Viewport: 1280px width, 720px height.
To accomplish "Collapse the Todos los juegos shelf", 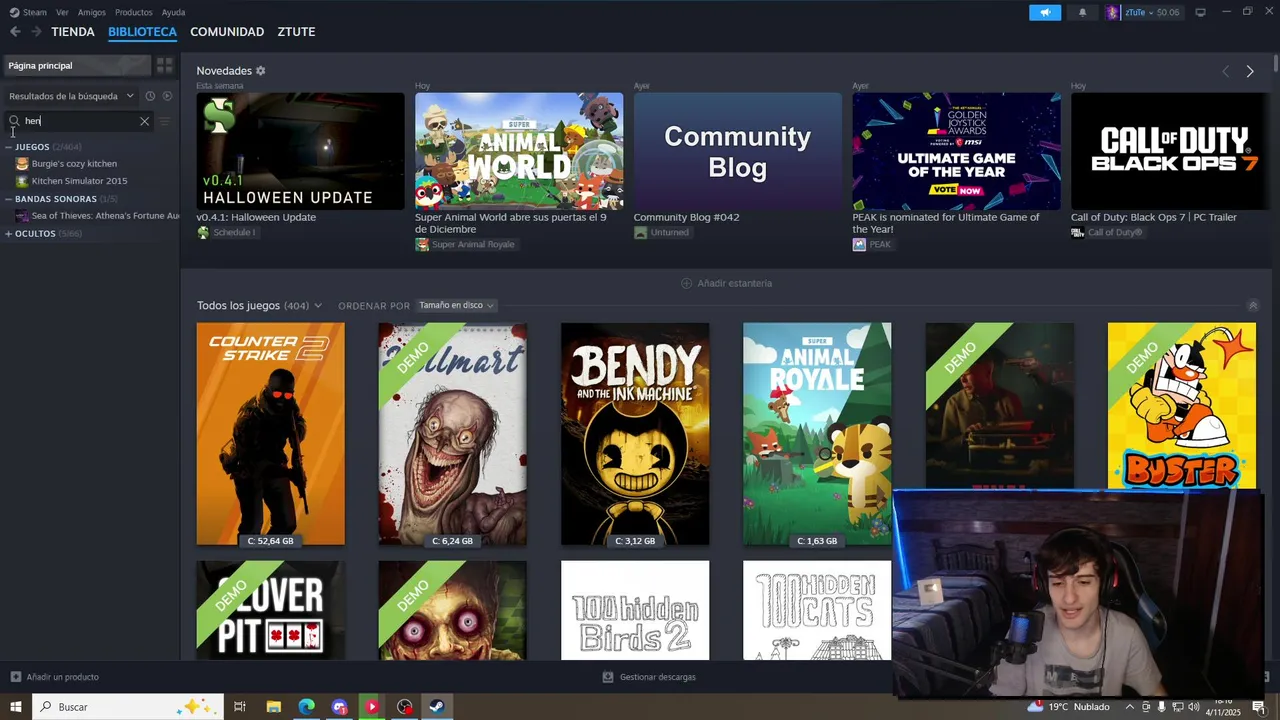I will click(1252, 305).
